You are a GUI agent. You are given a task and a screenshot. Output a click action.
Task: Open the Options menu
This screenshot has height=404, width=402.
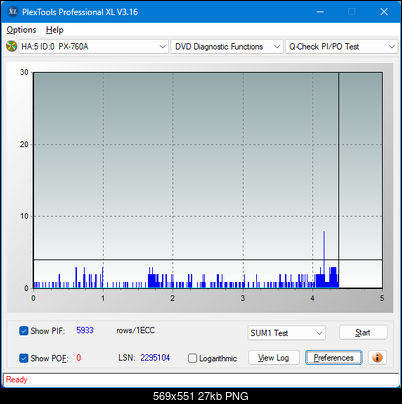click(x=21, y=30)
